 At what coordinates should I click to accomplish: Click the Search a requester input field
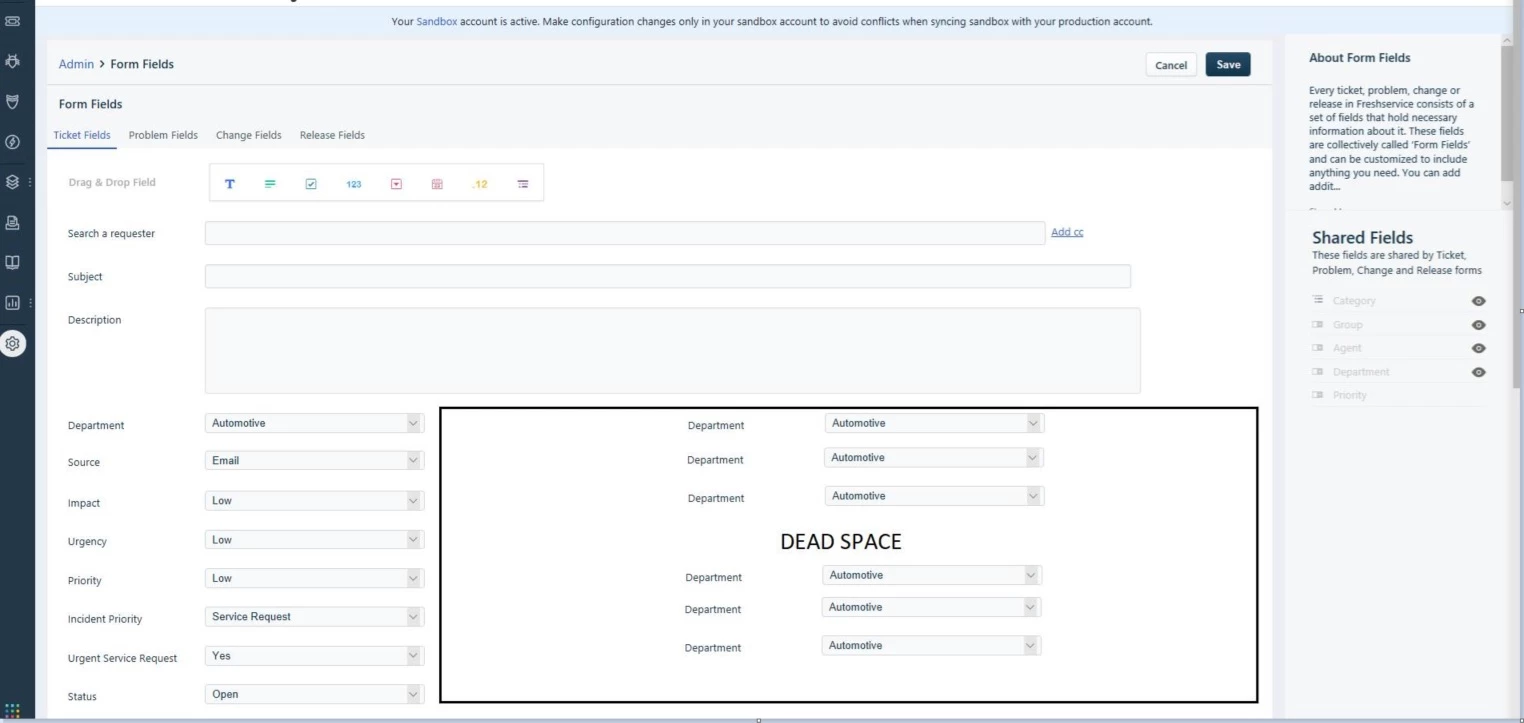click(x=625, y=233)
